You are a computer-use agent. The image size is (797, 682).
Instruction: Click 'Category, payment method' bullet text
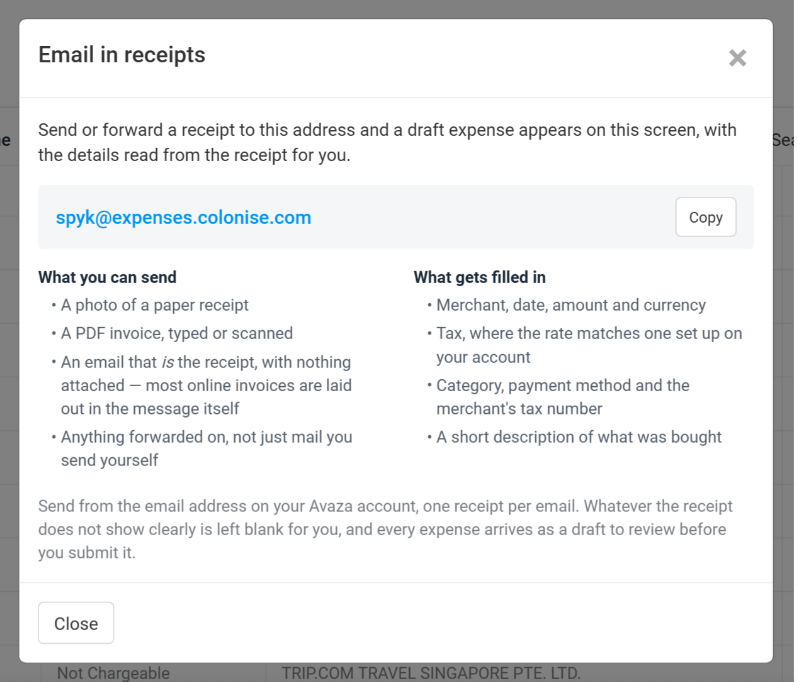563,397
